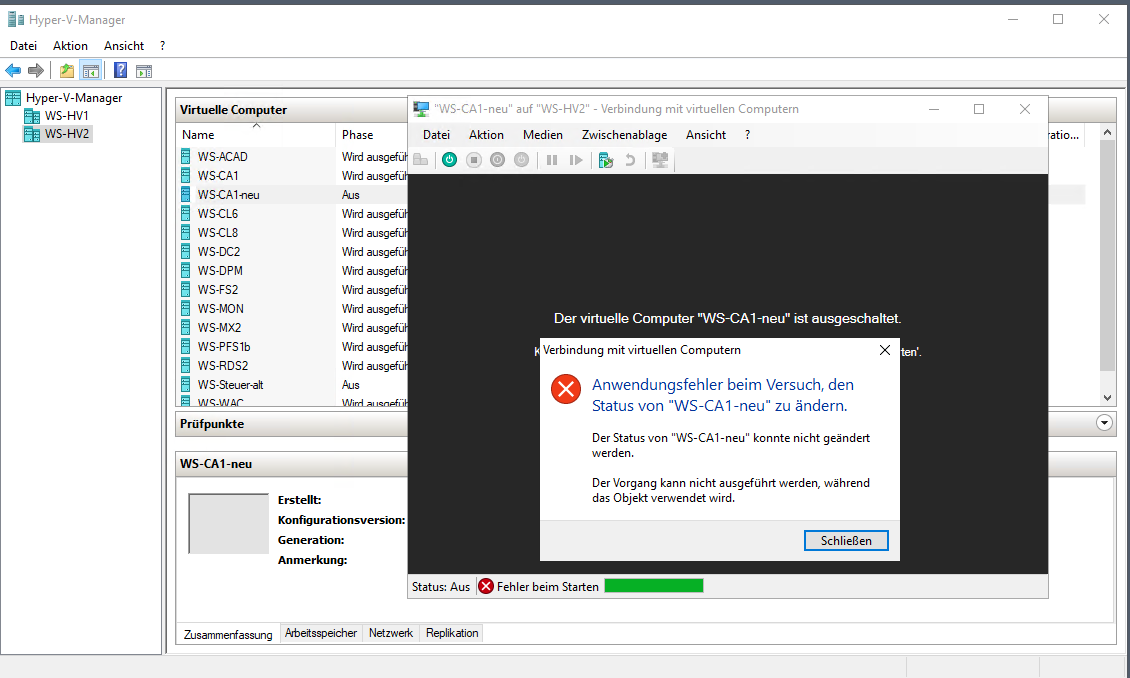Click the Turn Off stop icon in VM toolbar
This screenshot has height=678, width=1130.
pos(473,160)
